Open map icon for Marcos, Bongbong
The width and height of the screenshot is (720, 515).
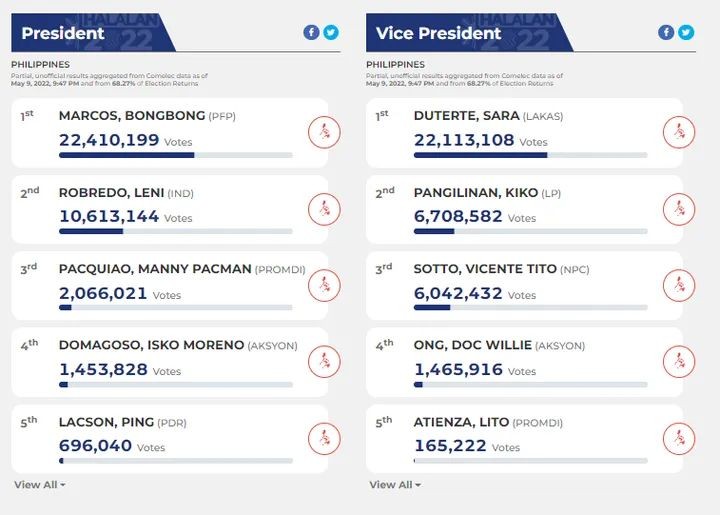tap(324, 133)
